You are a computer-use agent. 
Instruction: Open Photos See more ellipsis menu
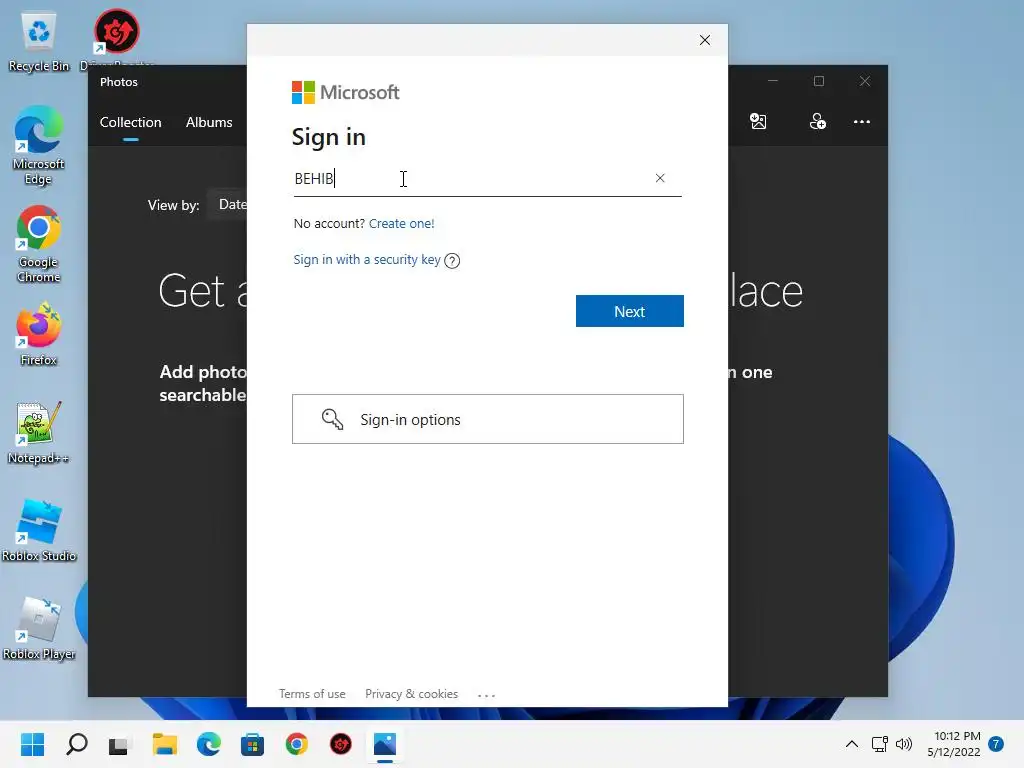pyautogui.click(x=862, y=121)
